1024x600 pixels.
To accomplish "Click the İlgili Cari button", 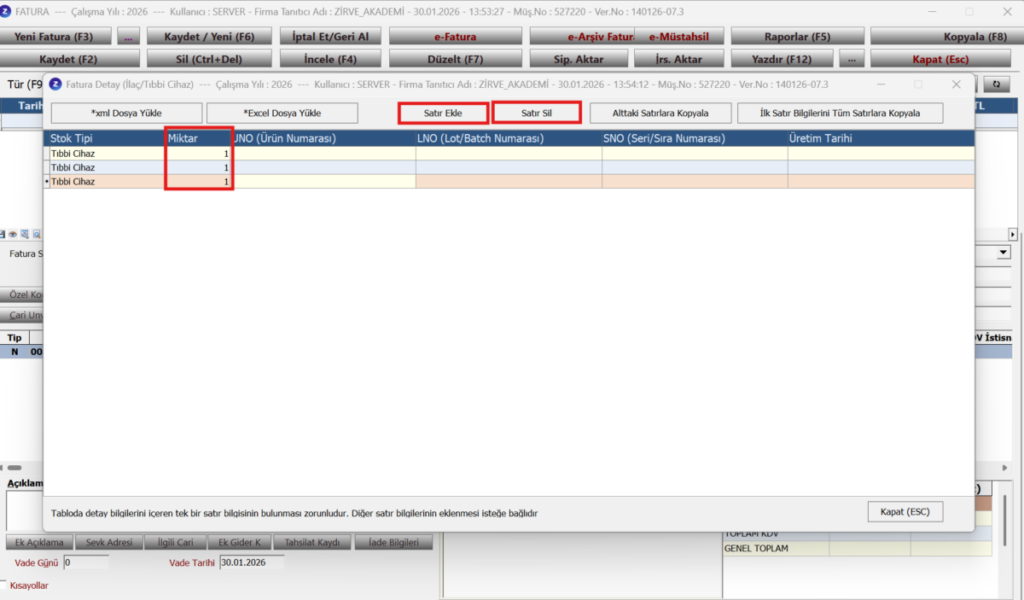I will [175, 542].
